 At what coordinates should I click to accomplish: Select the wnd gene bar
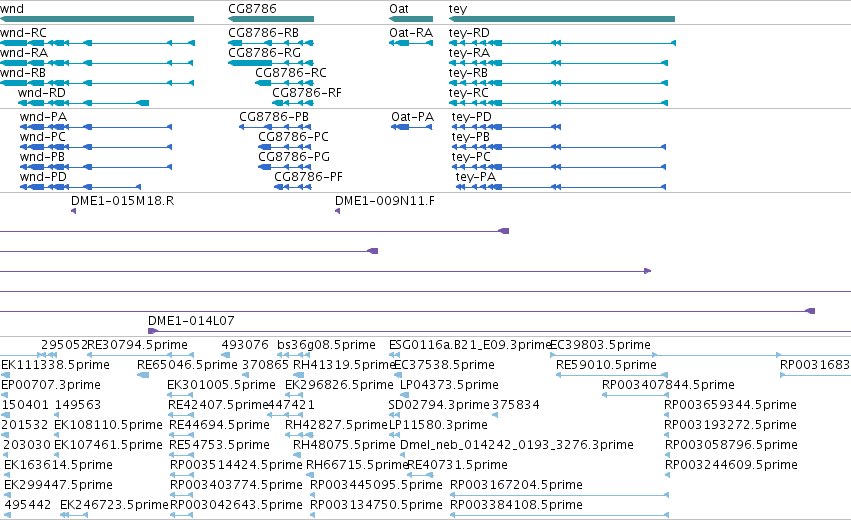[97, 19]
